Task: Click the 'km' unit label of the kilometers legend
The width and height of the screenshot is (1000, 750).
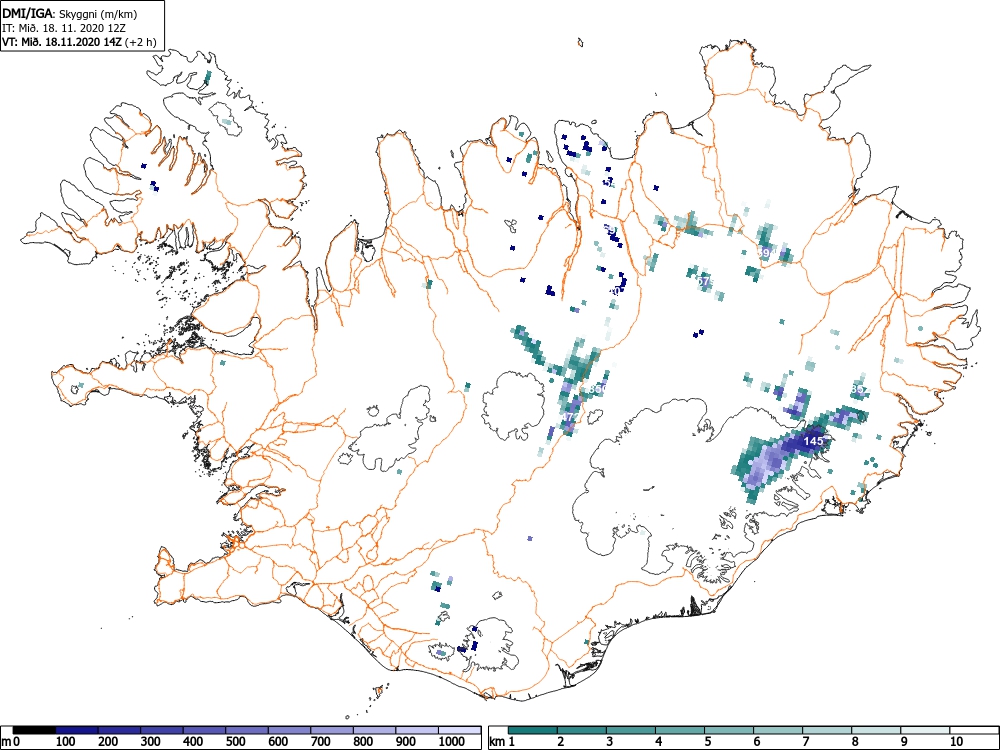Action: [497, 742]
